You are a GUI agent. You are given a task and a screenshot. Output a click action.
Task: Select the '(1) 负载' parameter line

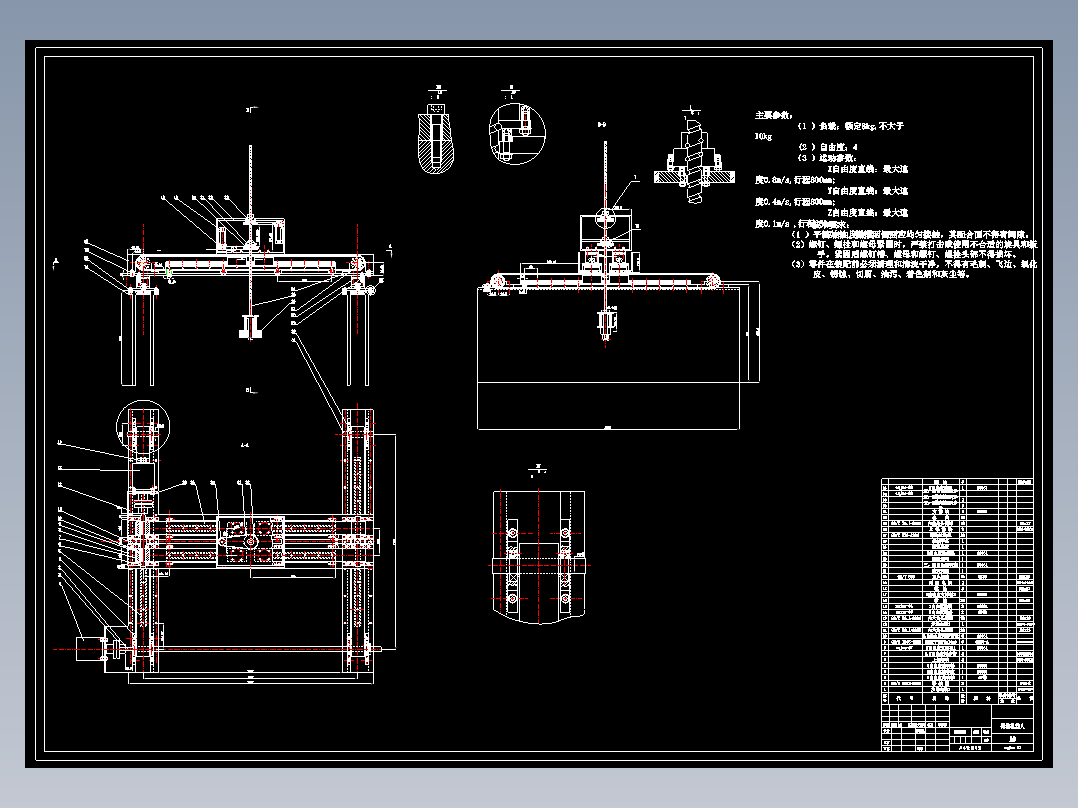tap(851, 126)
